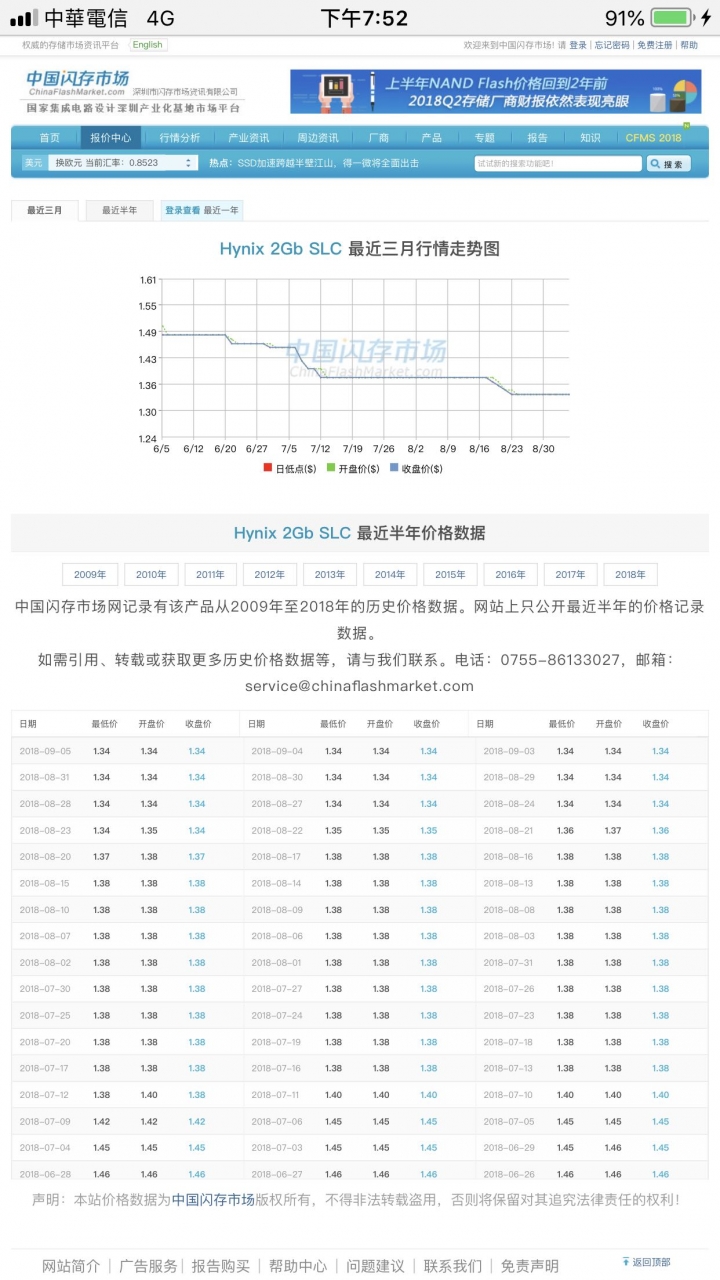This screenshot has width=720, height=1280.
Task: Select the 2018年 year button
Action: (631, 574)
